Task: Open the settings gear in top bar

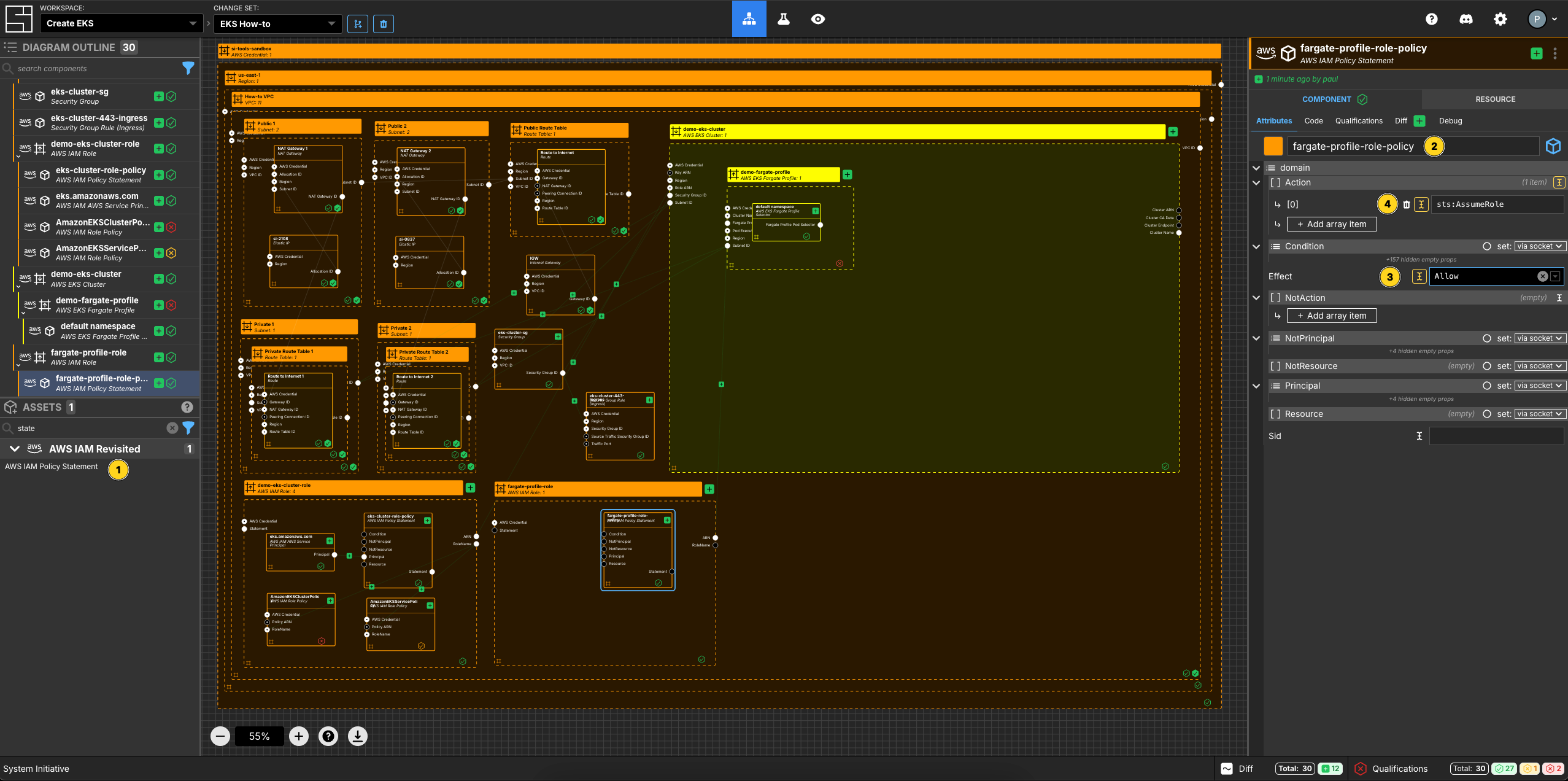Action: tap(1500, 19)
